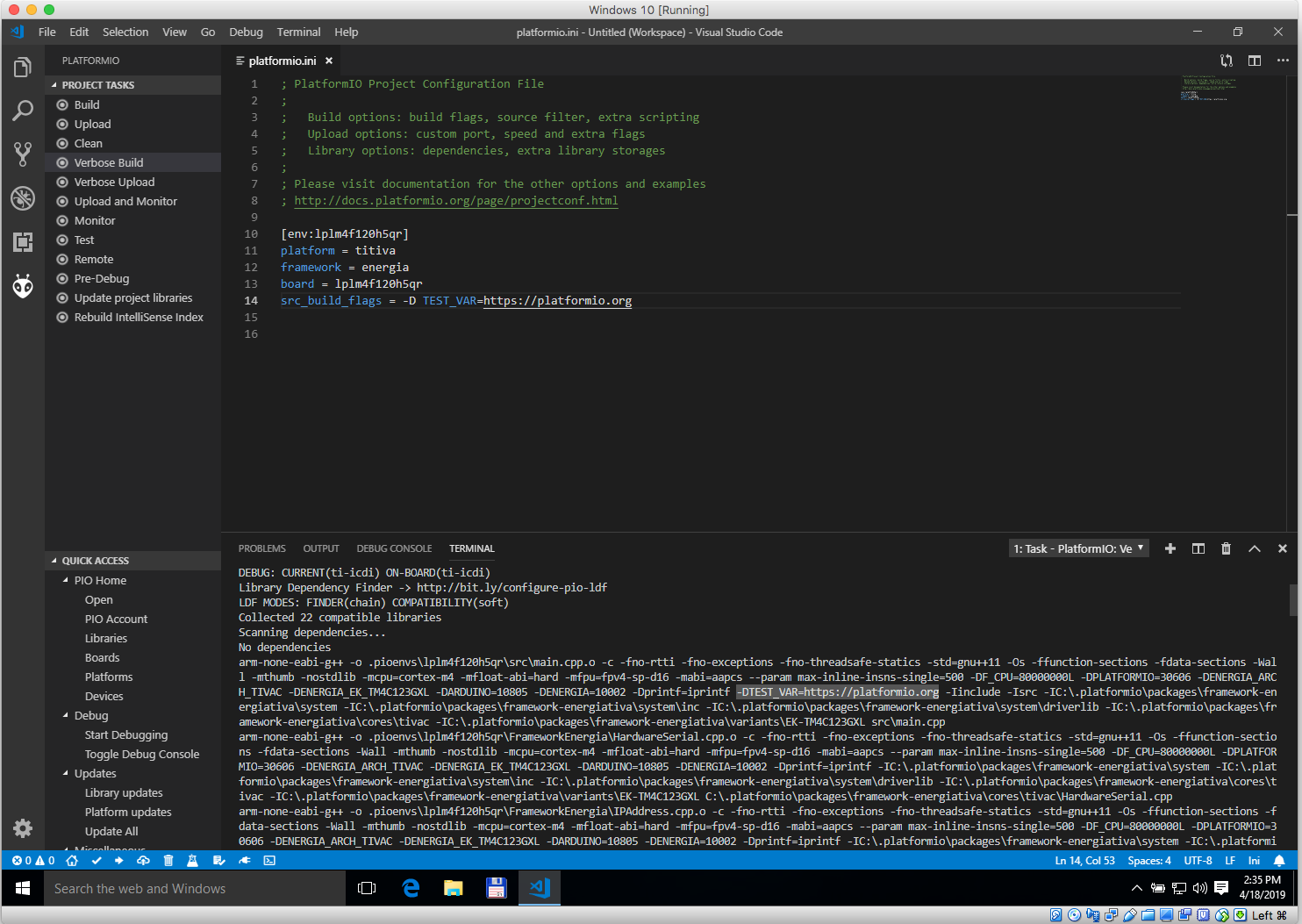Viewport: 1302px width, 924px height.
Task: Upload firmware using the status bar arrow icon
Action: coord(120,861)
